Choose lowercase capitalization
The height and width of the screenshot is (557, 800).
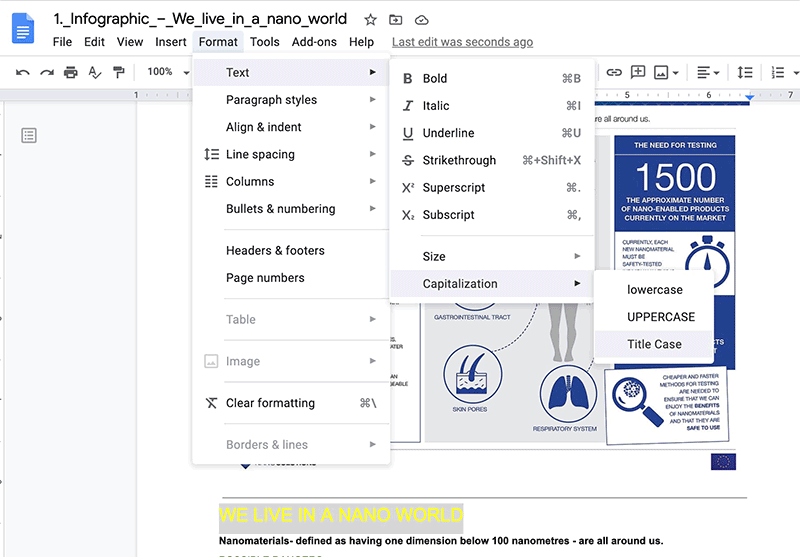654,290
